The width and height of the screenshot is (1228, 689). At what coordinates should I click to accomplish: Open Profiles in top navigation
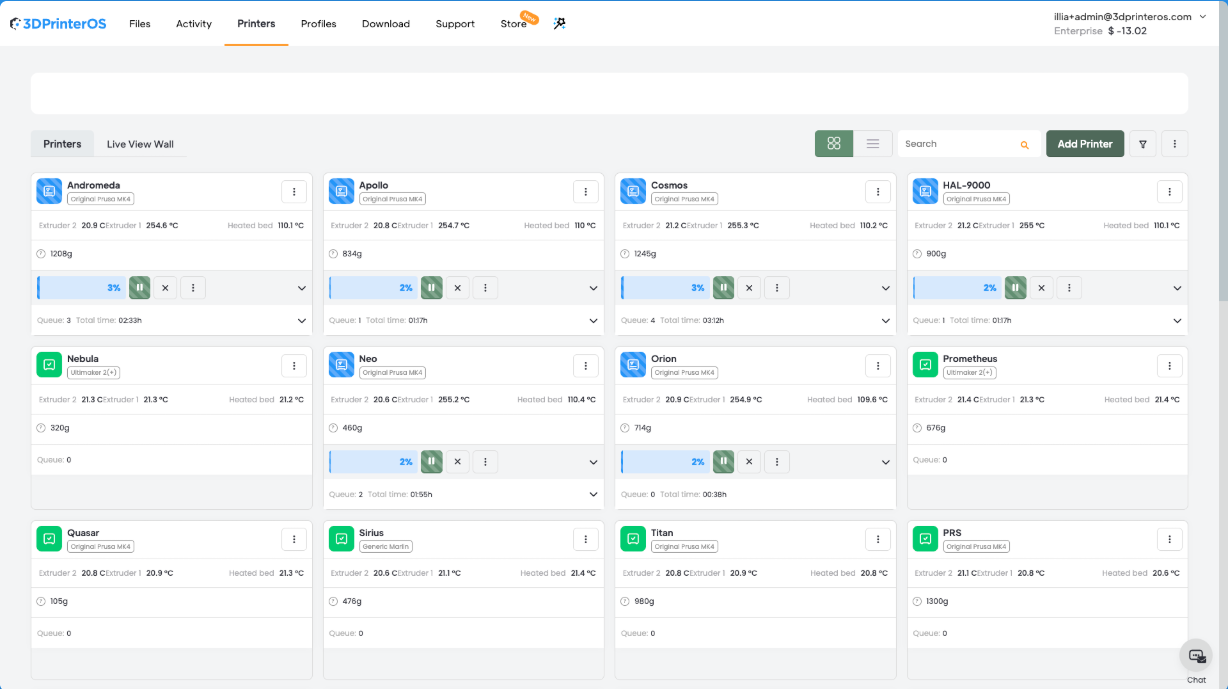coord(319,24)
